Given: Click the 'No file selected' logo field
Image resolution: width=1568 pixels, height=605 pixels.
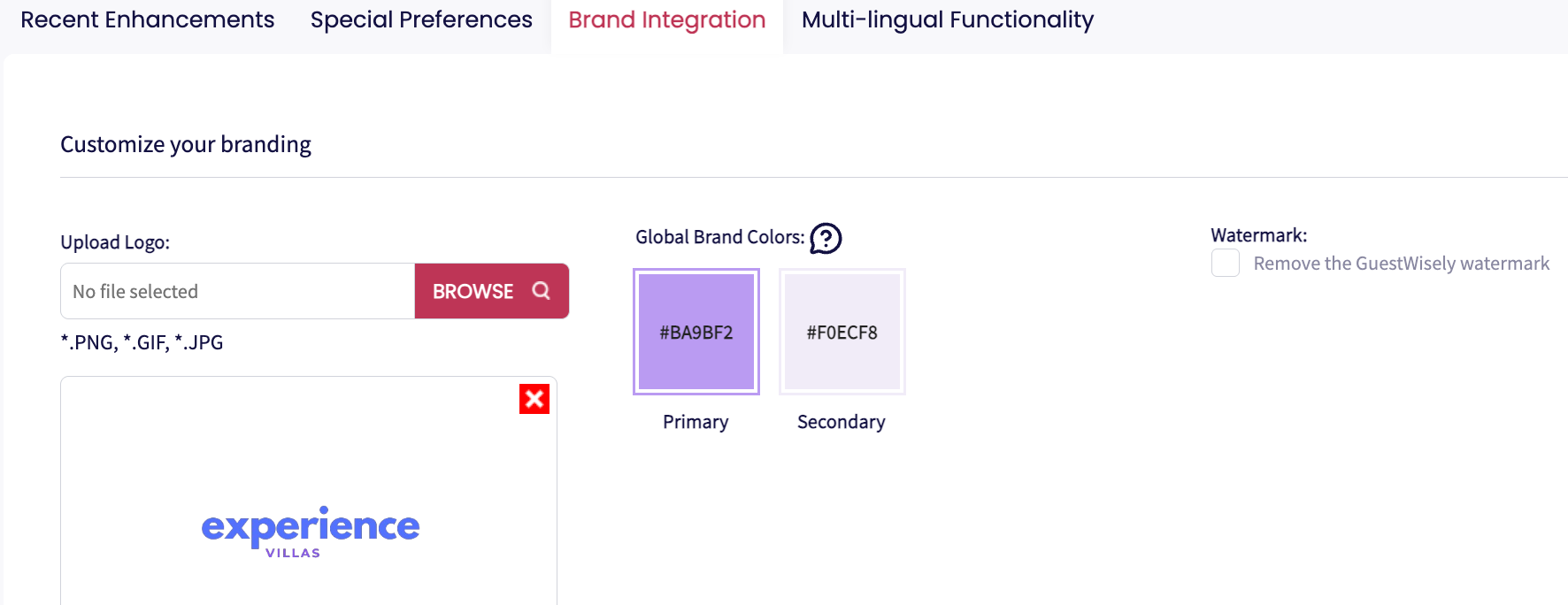Looking at the screenshot, I should [237, 291].
